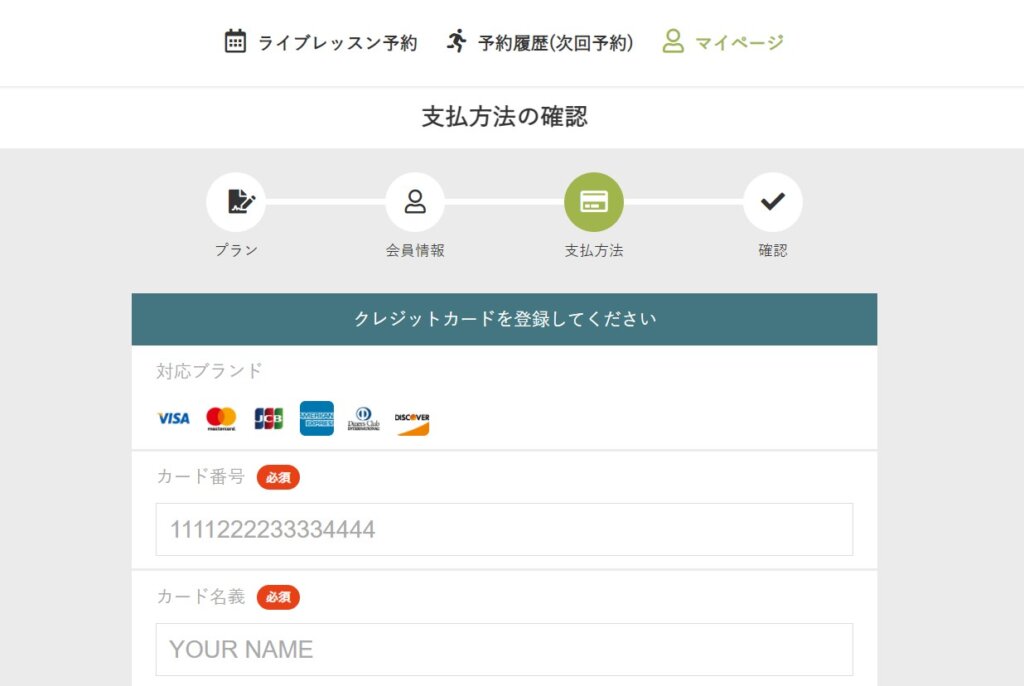Select the 会員情報 step person icon
Image resolution: width=1024 pixels, height=686 pixels.
[415, 202]
